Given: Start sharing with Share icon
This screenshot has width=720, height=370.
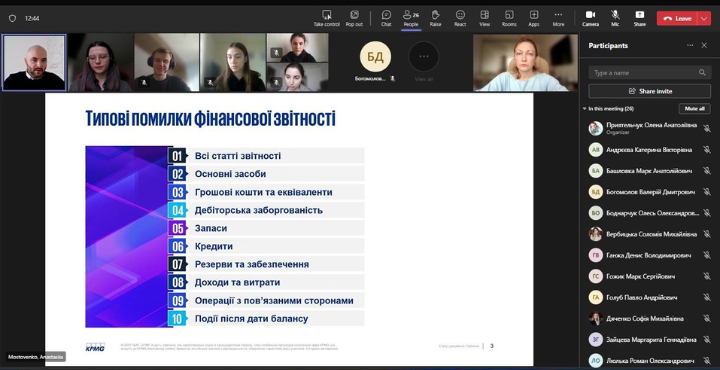Looking at the screenshot, I should [x=640, y=18].
